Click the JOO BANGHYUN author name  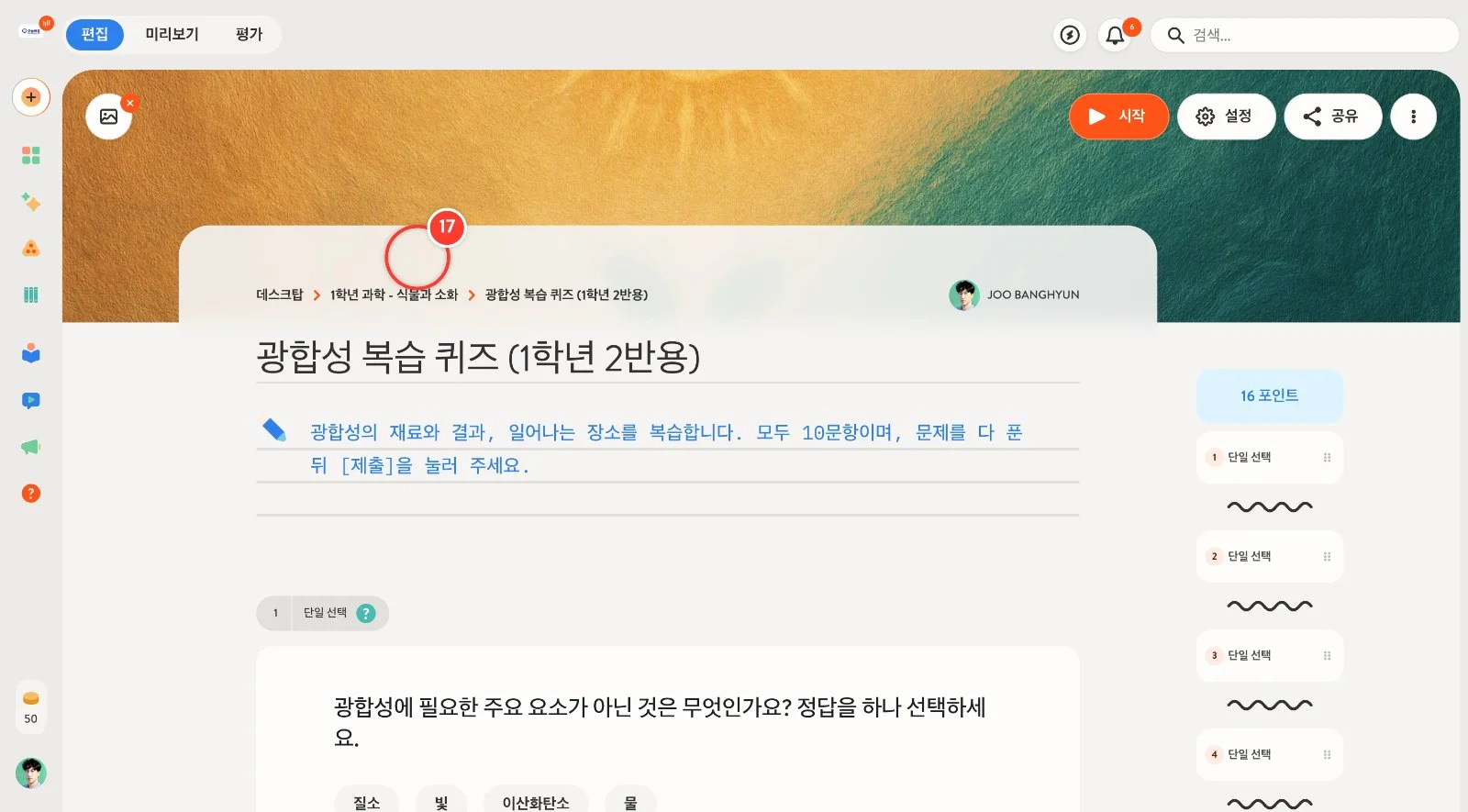pyautogui.click(x=1033, y=295)
